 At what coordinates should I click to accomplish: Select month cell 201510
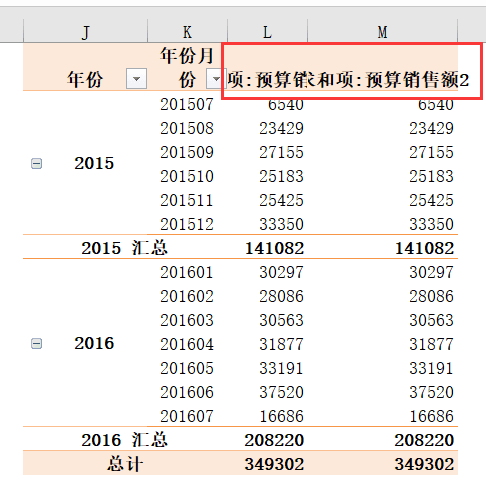[187, 176]
